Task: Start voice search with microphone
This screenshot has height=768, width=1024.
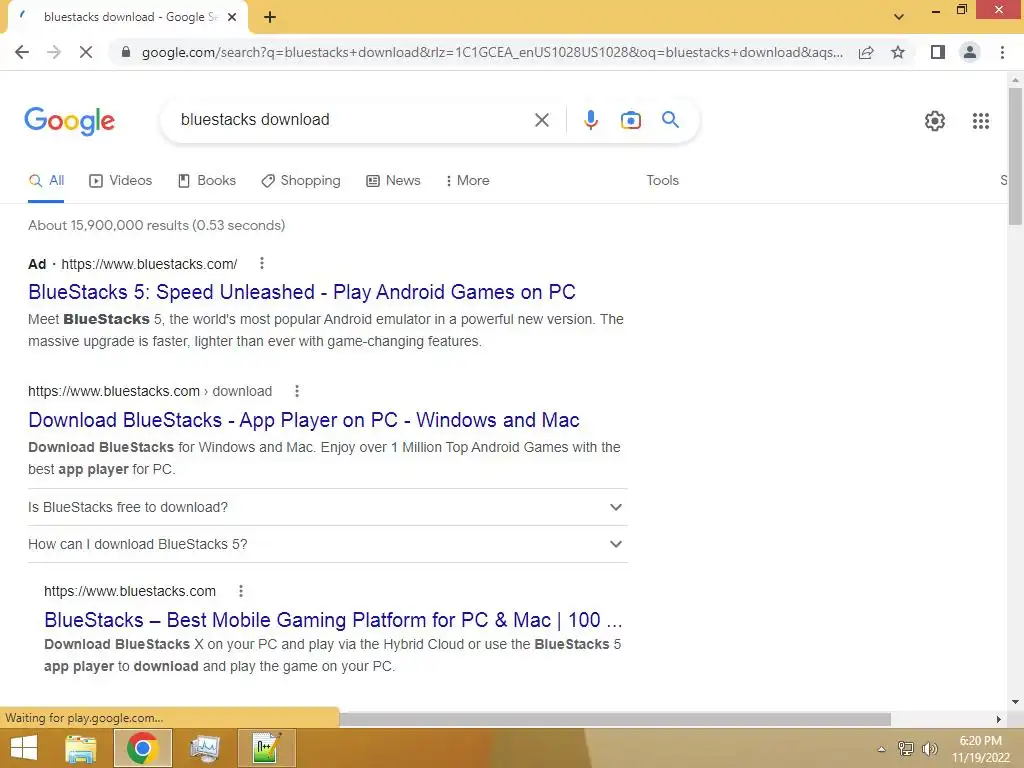Action: click(x=590, y=120)
